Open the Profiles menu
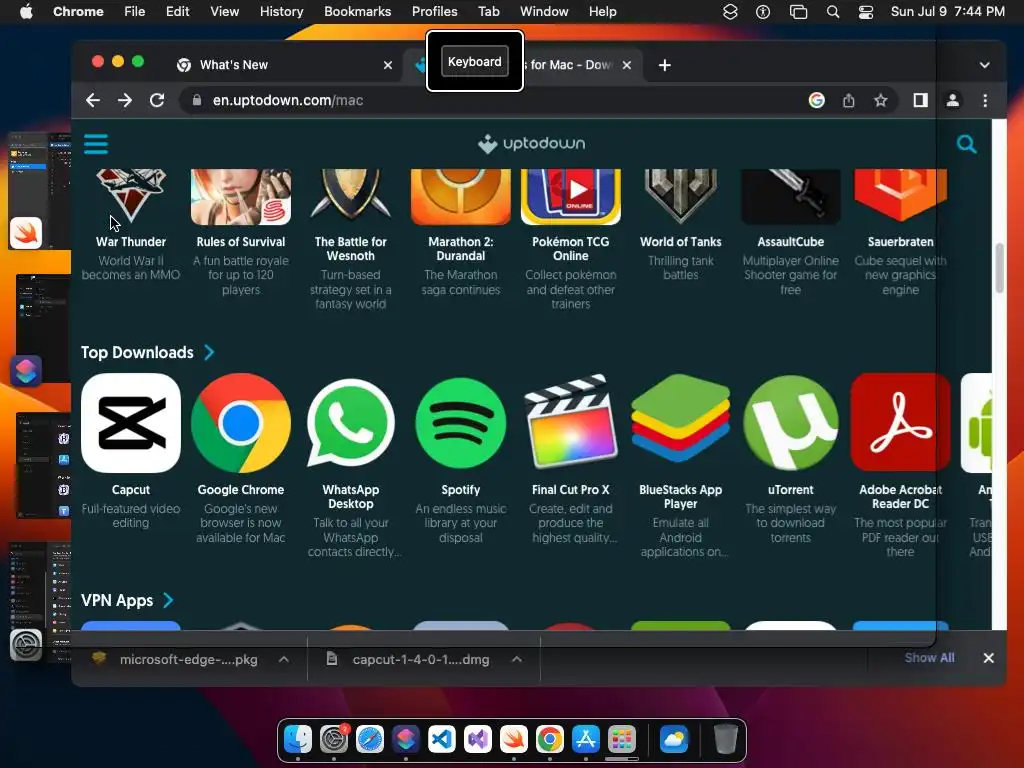1024x768 pixels. coord(434,11)
